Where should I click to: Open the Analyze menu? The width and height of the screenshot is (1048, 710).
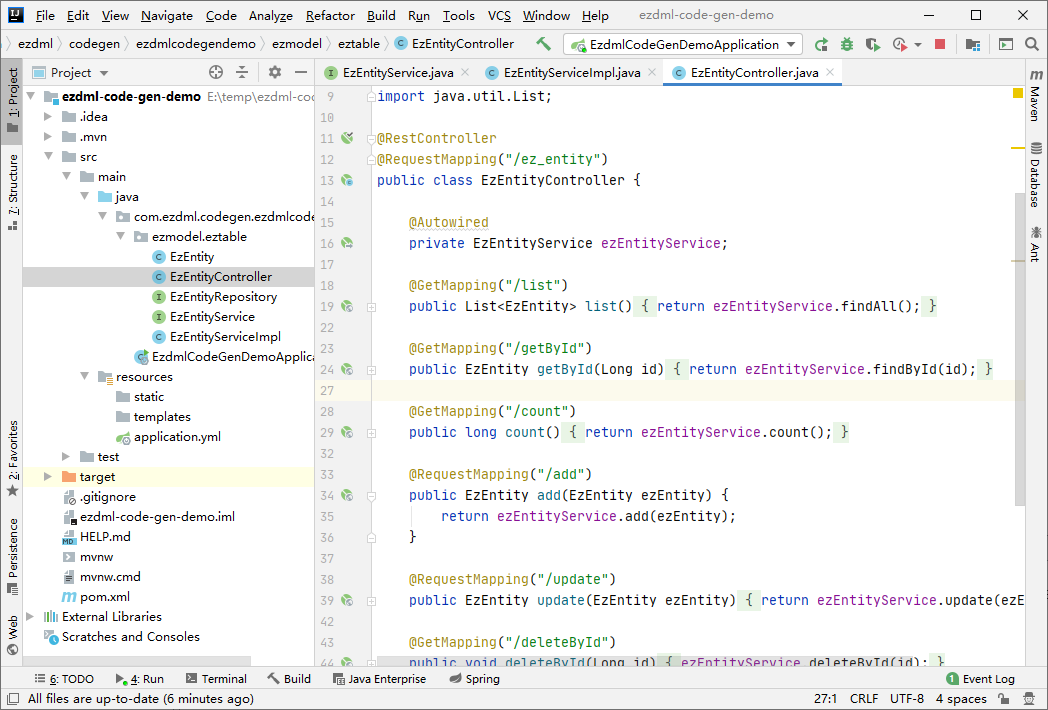click(271, 15)
